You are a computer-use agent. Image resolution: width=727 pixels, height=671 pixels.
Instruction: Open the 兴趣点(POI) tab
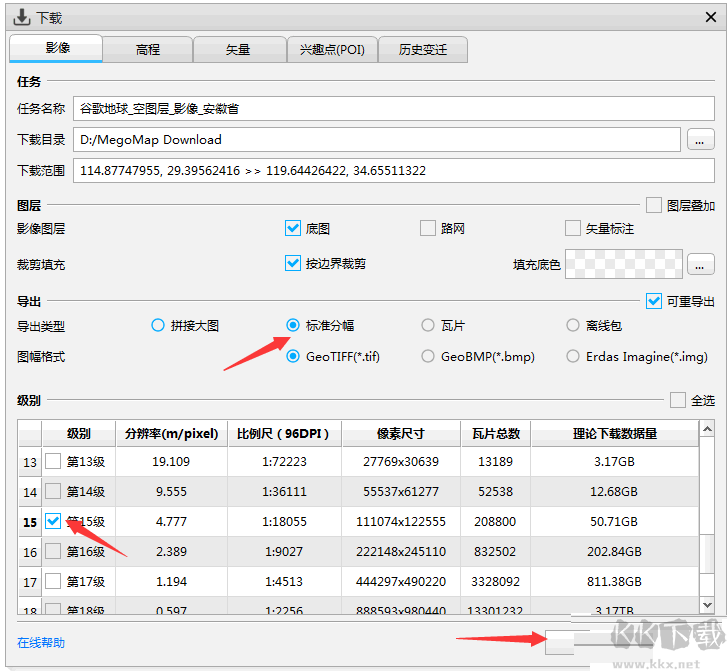(x=333, y=49)
